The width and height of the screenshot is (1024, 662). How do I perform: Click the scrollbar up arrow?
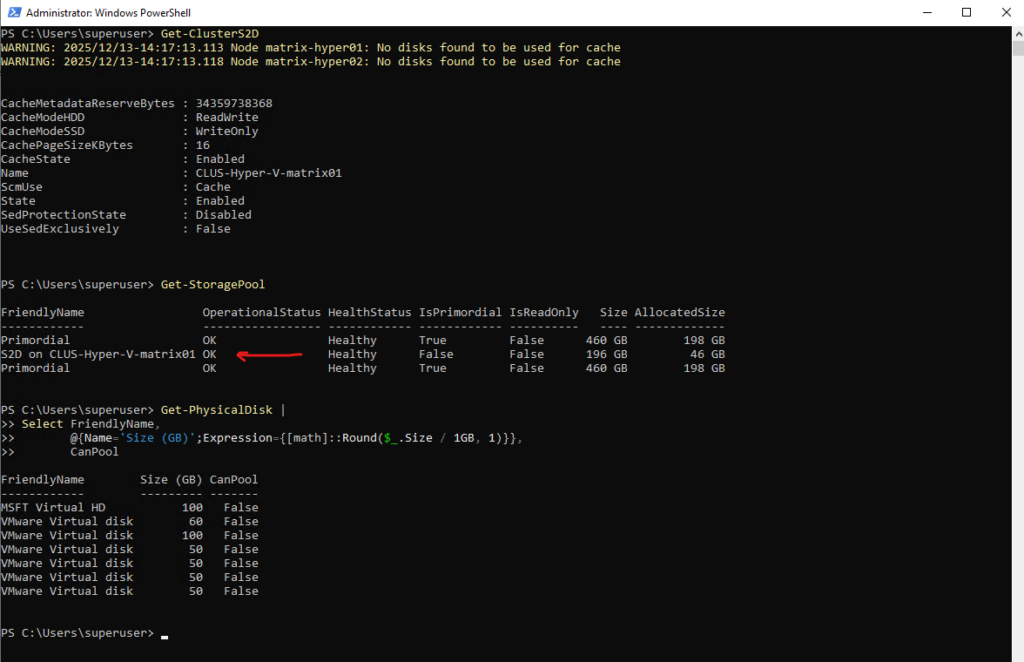1015,33
